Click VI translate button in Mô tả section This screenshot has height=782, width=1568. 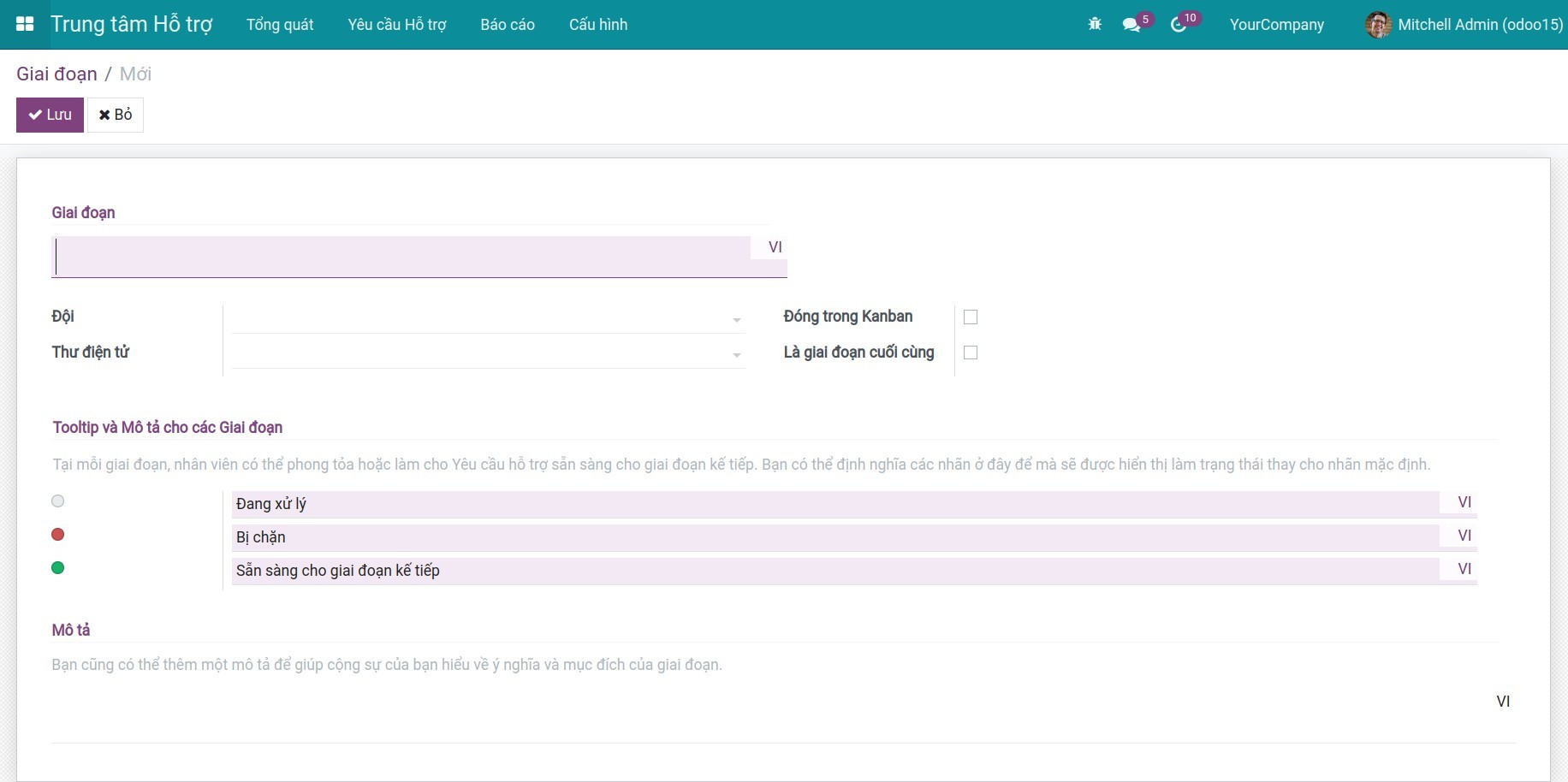[x=1502, y=702]
